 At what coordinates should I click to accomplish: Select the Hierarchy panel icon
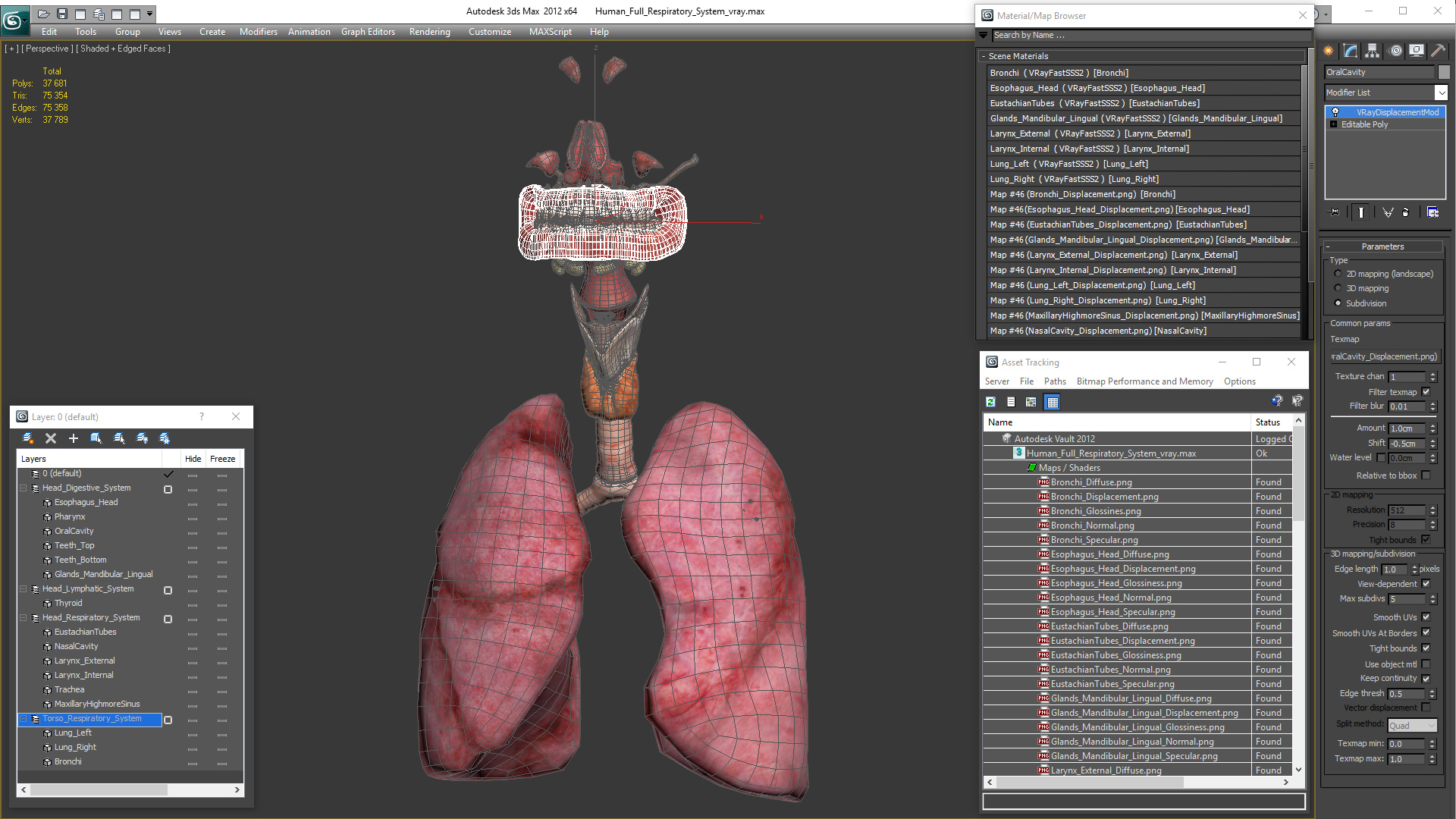(x=1373, y=51)
